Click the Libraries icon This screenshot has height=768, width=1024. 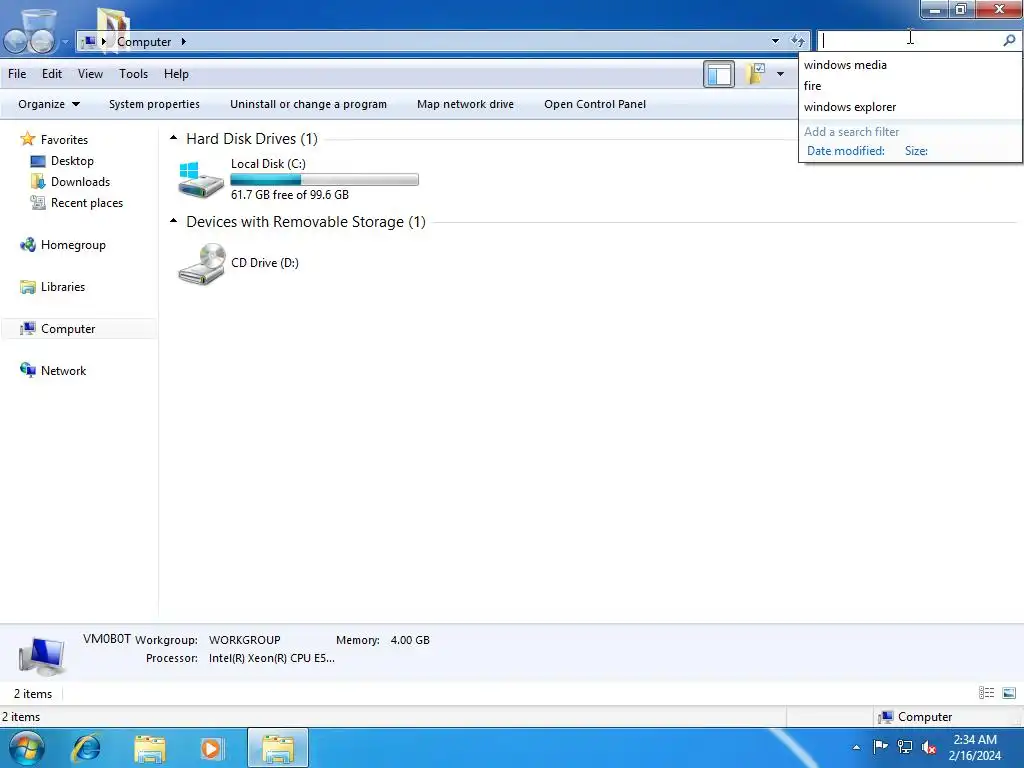coord(27,287)
